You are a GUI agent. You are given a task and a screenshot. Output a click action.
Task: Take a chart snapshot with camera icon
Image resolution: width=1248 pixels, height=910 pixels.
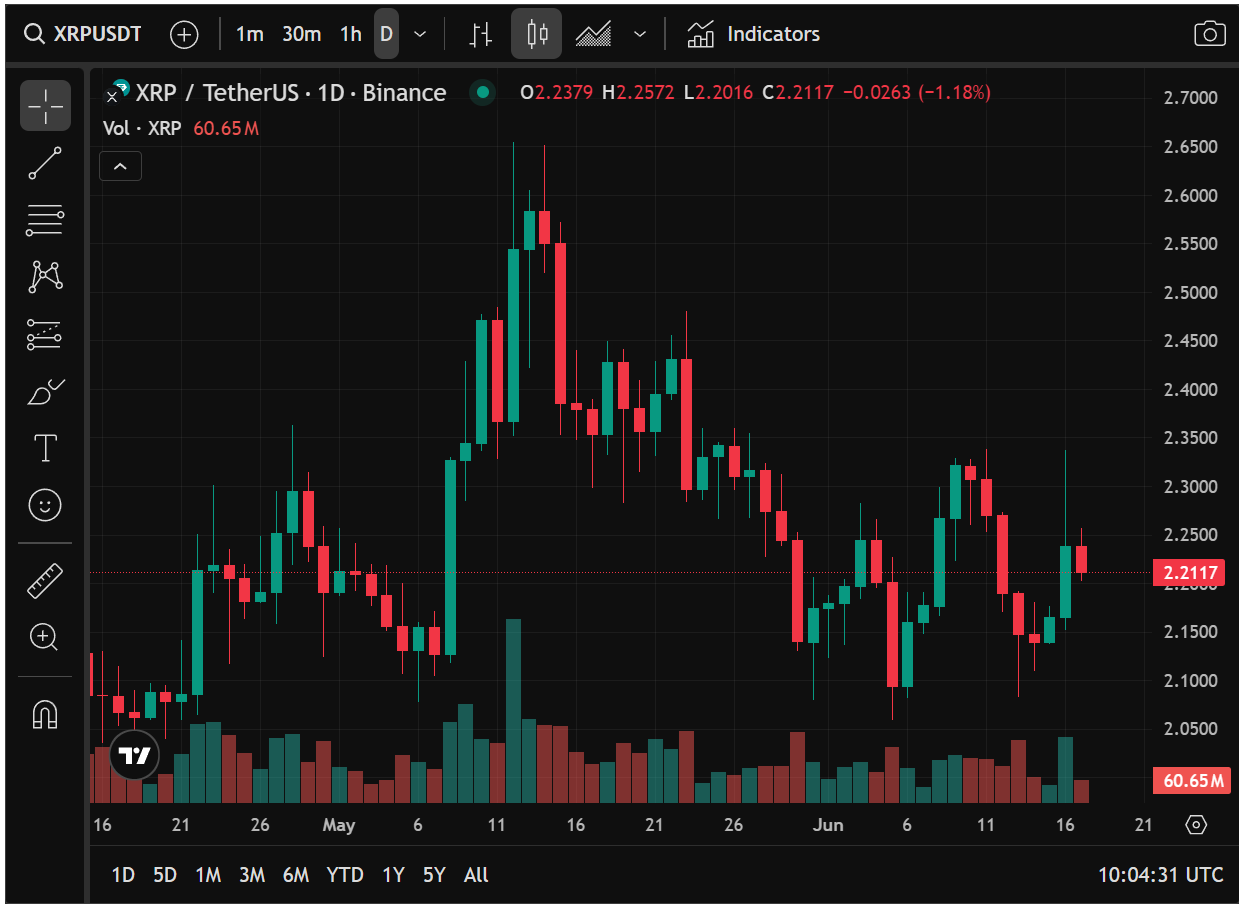click(x=1210, y=34)
